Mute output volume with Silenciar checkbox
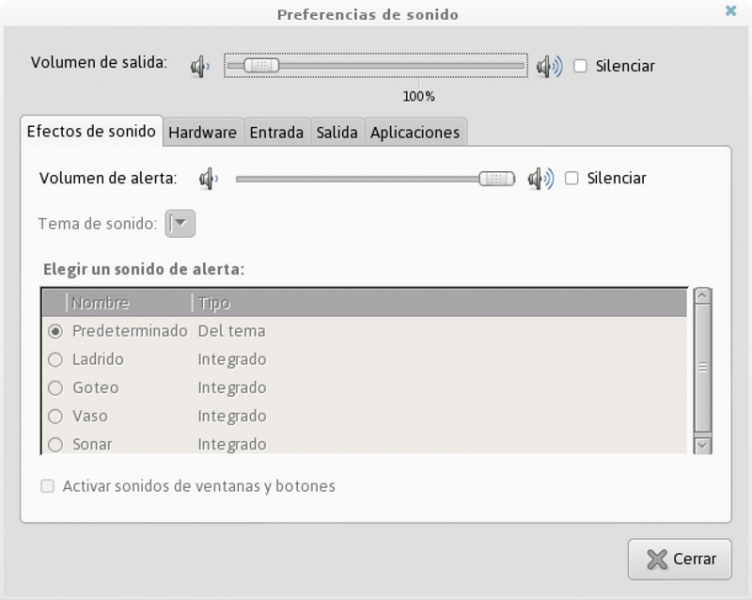 (x=580, y=66)
